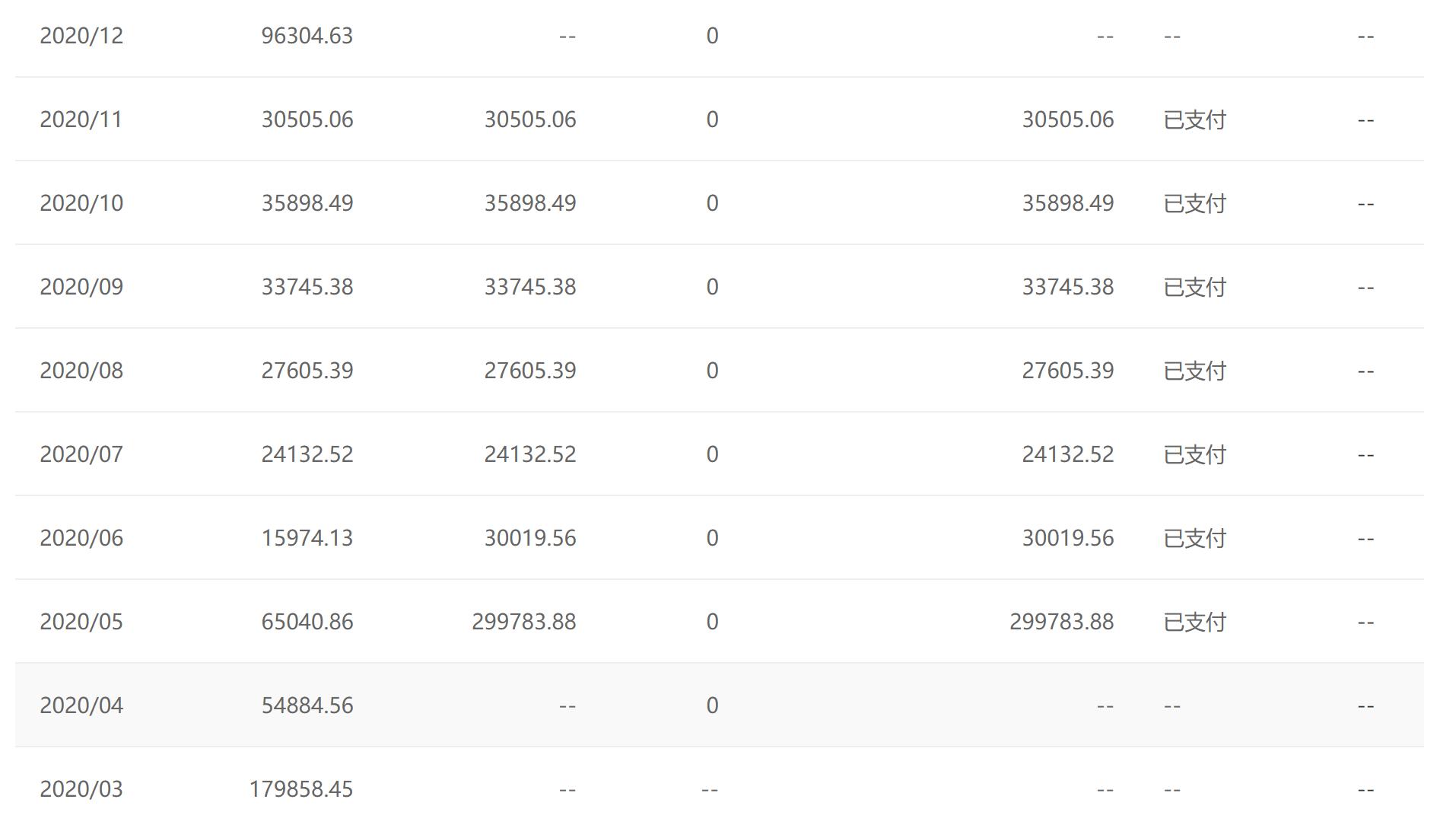
Task: Select 已支付 status in the 2020/06 row
Action: click(x=1194, y=538)
